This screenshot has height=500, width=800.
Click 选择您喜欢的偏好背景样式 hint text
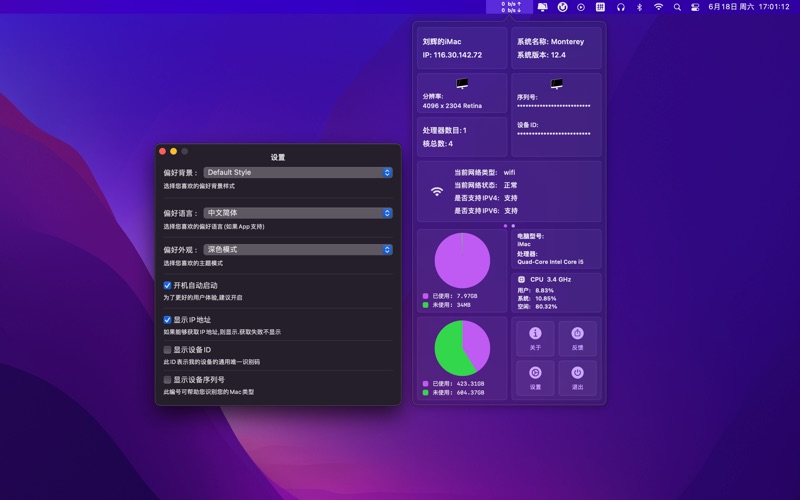pos(199,186)
